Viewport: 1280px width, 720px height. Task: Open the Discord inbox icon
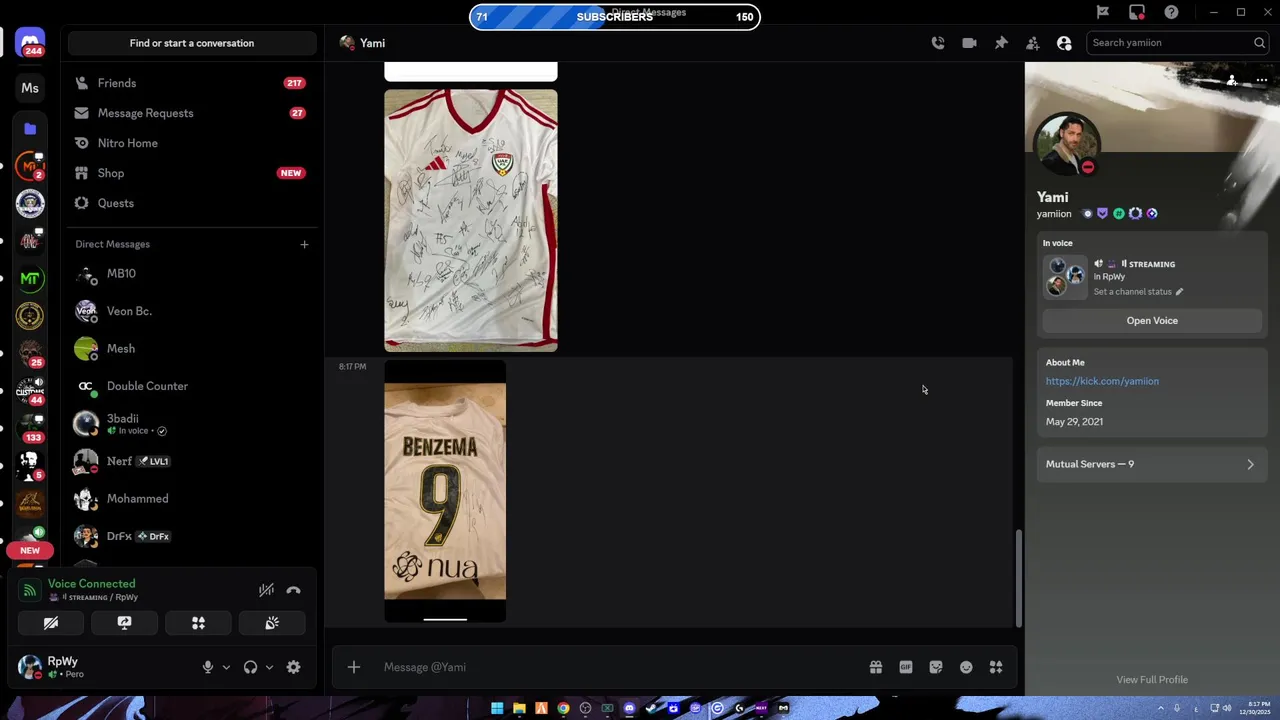[x=1137, y=12]
